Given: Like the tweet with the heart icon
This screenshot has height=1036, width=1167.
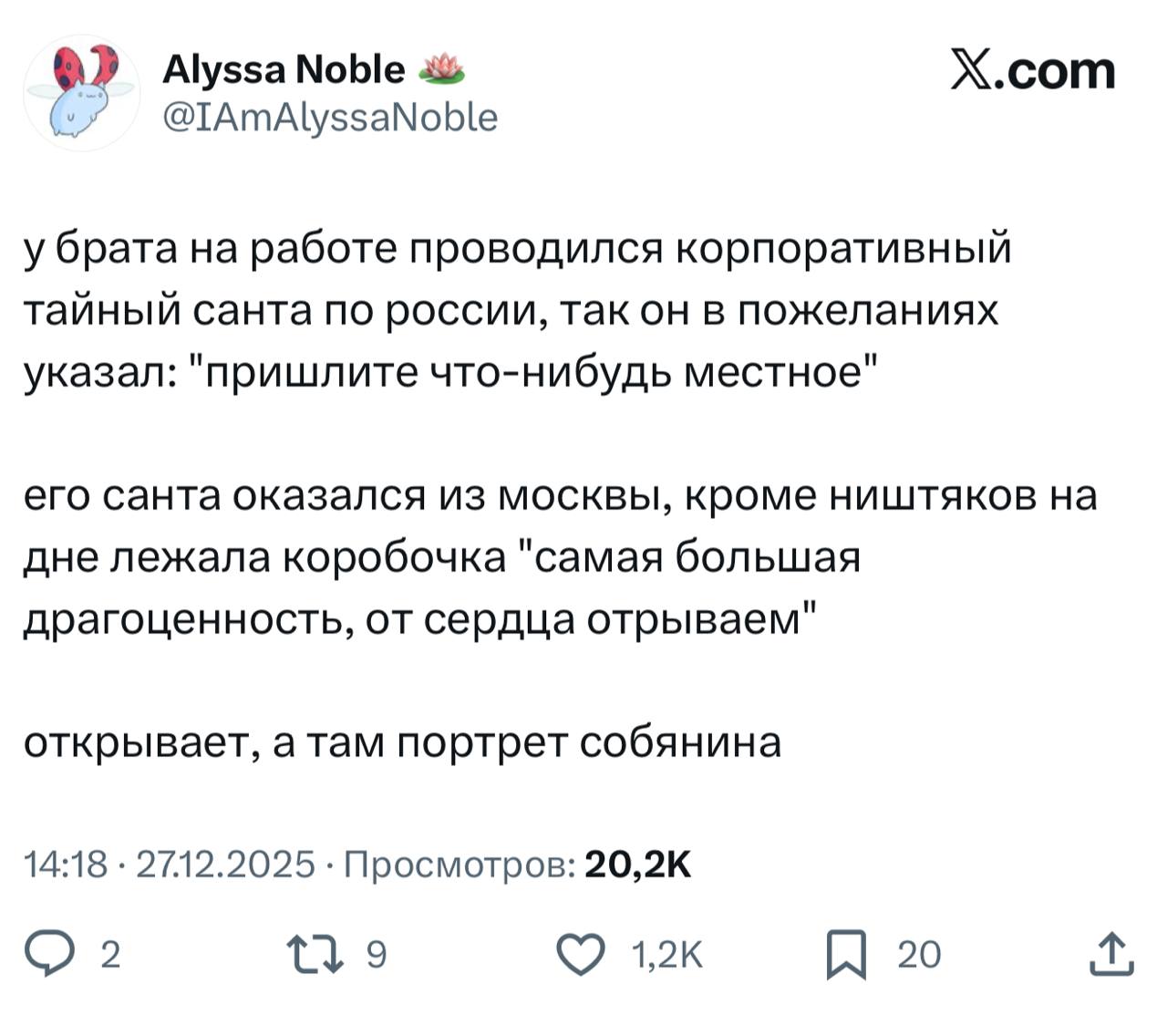Looking at the screenshot, I should click(x=581, y=954).
